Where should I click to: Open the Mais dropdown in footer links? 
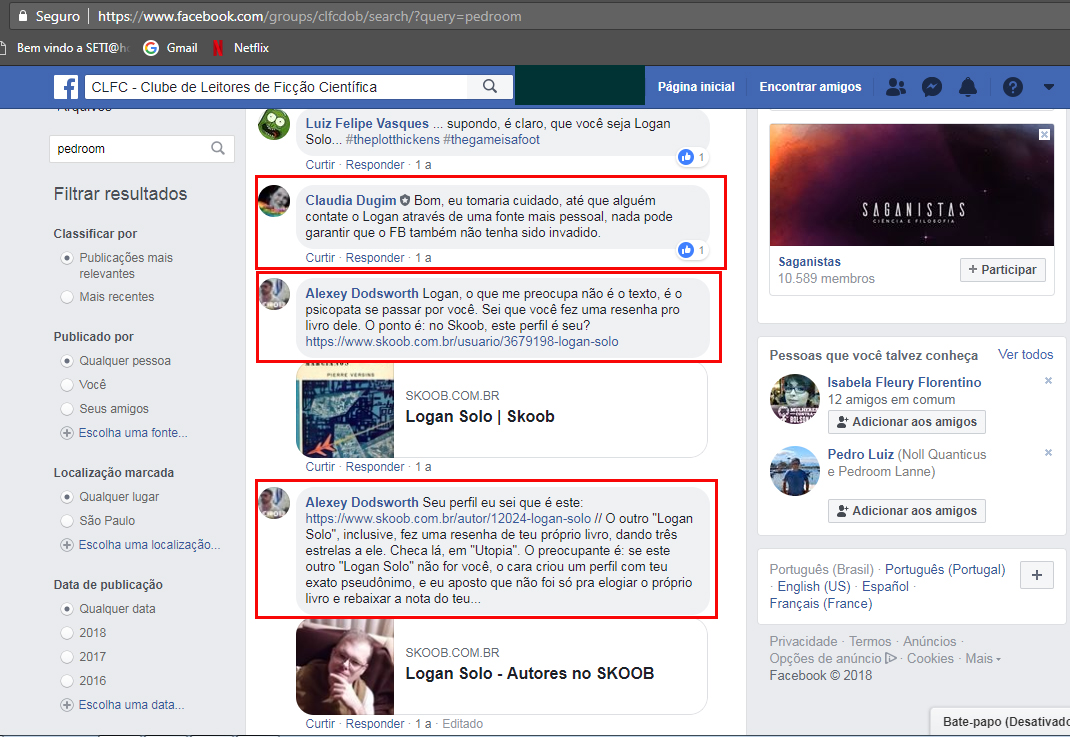pos(983,659)
